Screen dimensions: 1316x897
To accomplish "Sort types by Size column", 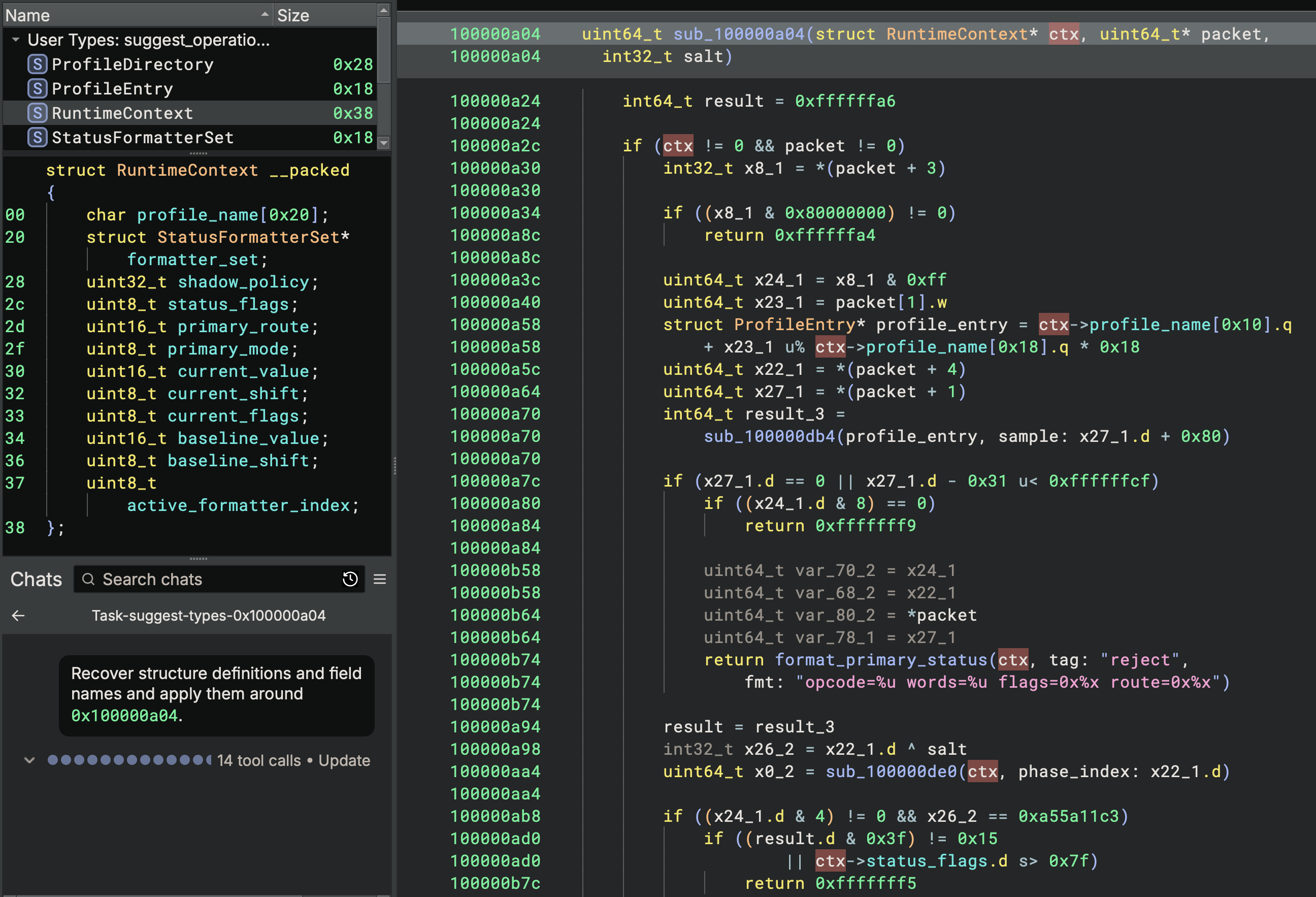I will pyautogui.click(x=324, y=15).
